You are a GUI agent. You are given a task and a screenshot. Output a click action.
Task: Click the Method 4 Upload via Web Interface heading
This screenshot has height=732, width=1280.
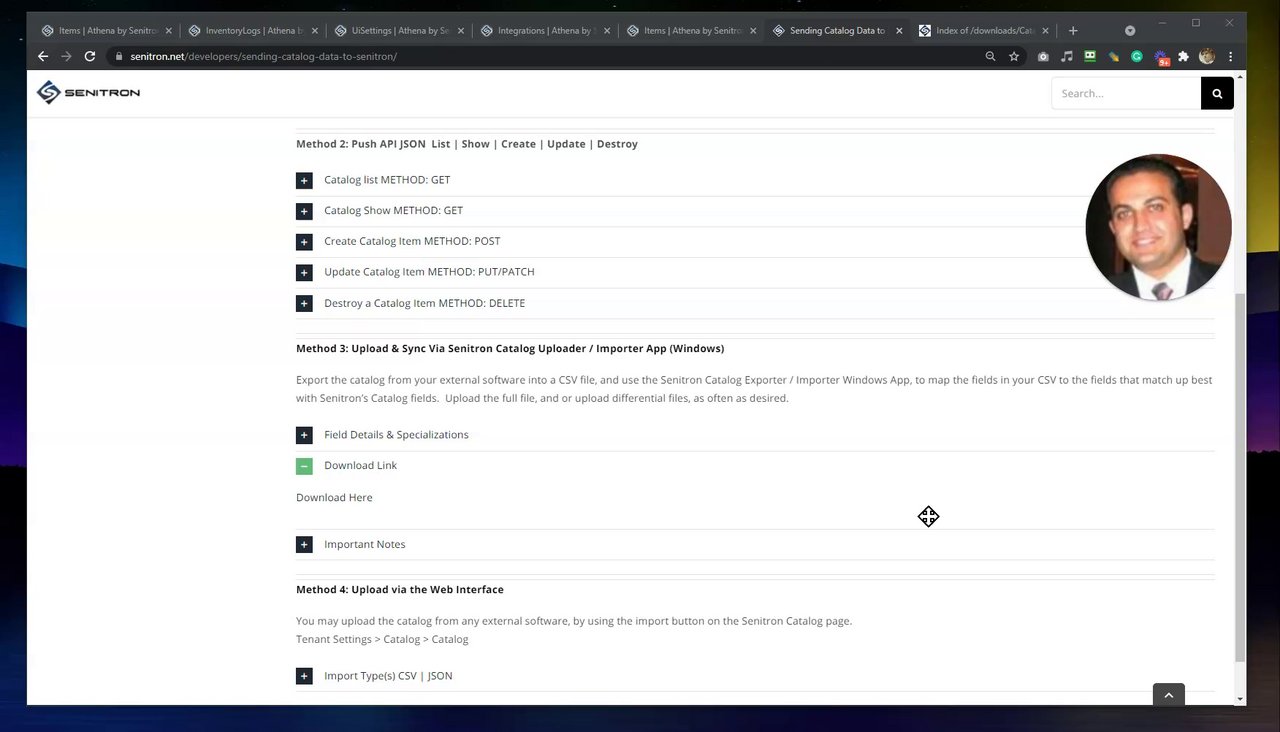[x=400, y=590]
